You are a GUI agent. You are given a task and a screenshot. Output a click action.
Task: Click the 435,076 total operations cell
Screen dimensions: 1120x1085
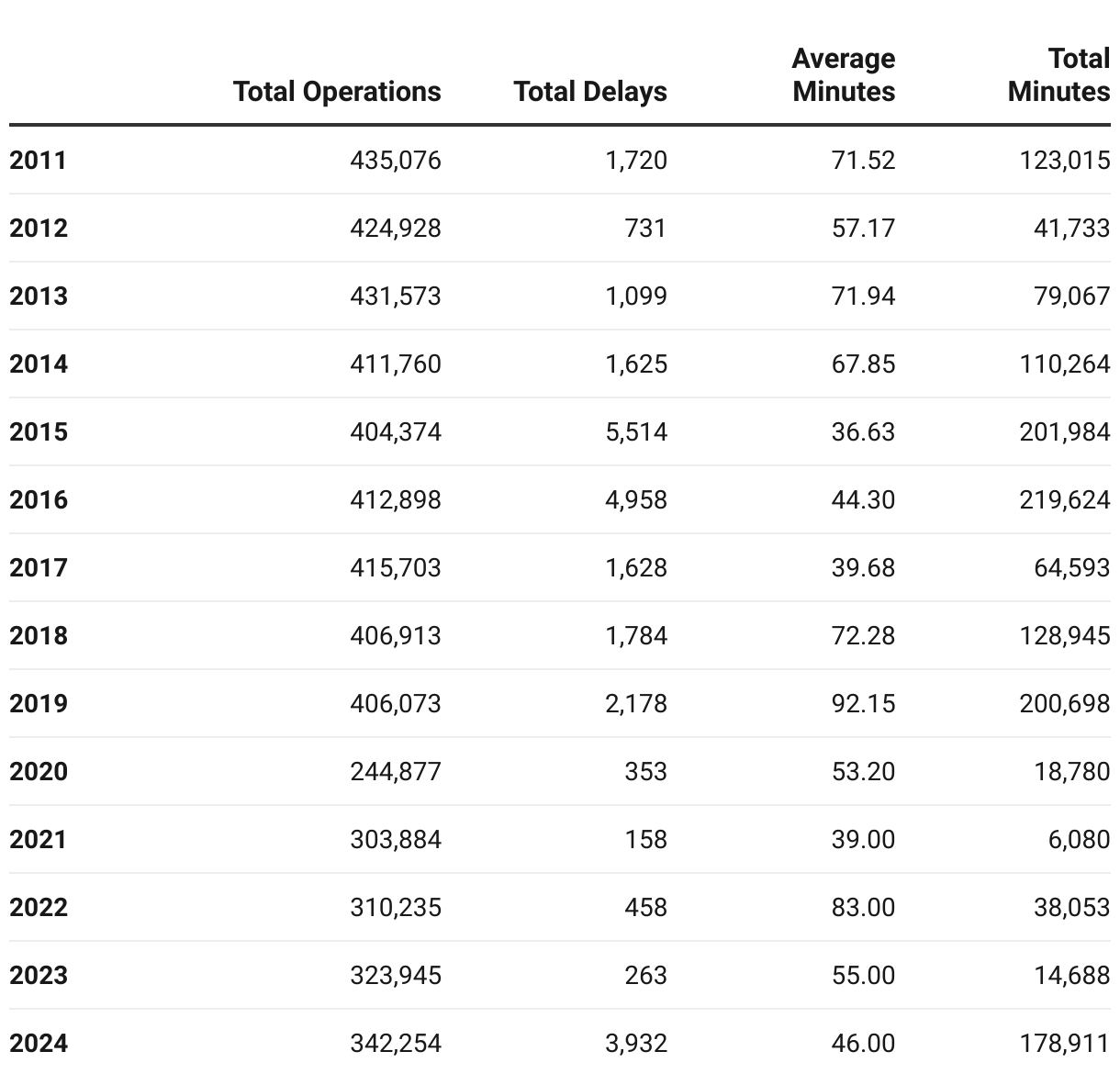click(x=395, y=161)
